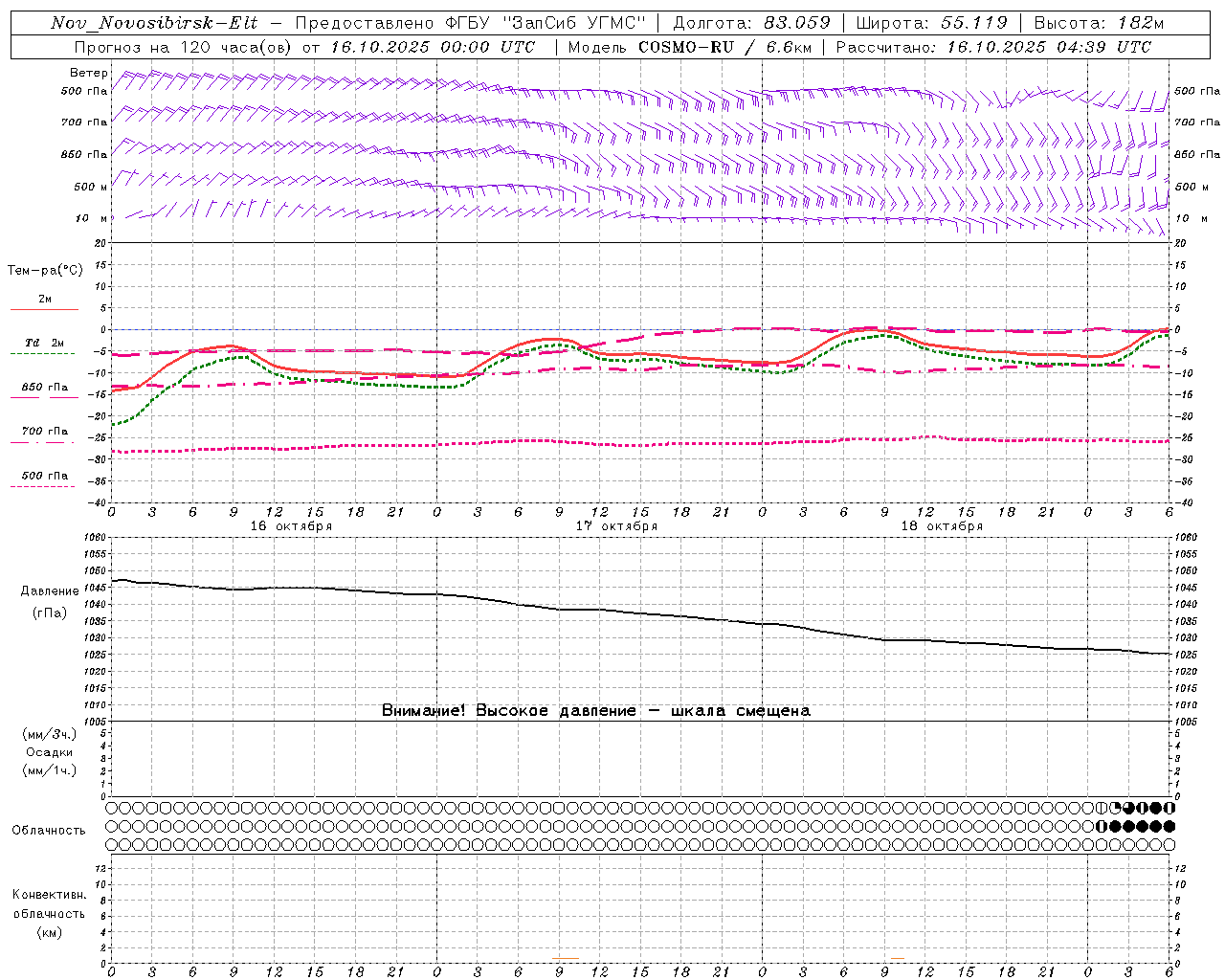
Task: Click the "Давление" pressure panel label
Action: point(50,591)
